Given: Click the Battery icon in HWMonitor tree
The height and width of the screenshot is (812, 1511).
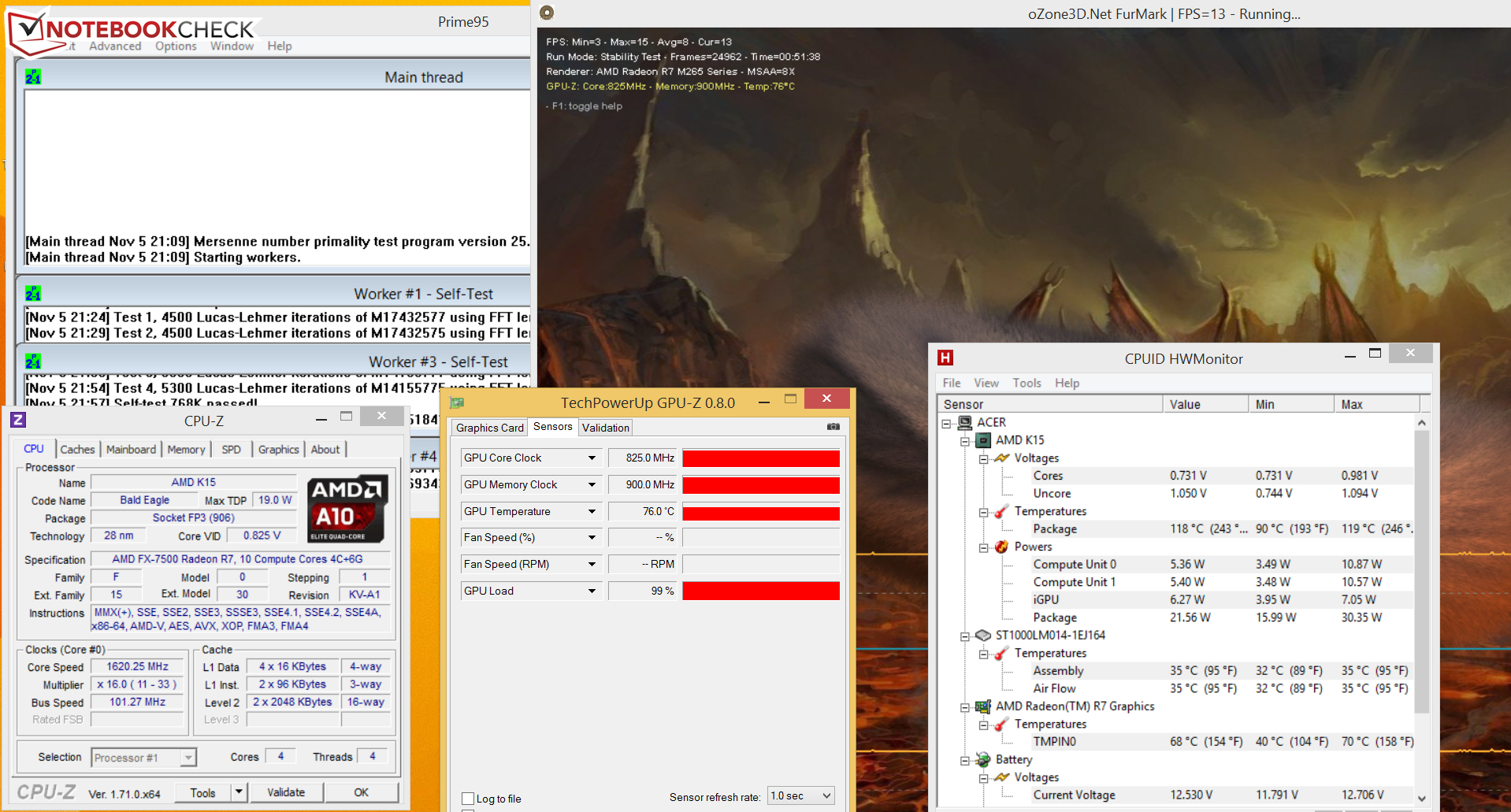Looking at the screenshot, I should click(x=983, y=759).
